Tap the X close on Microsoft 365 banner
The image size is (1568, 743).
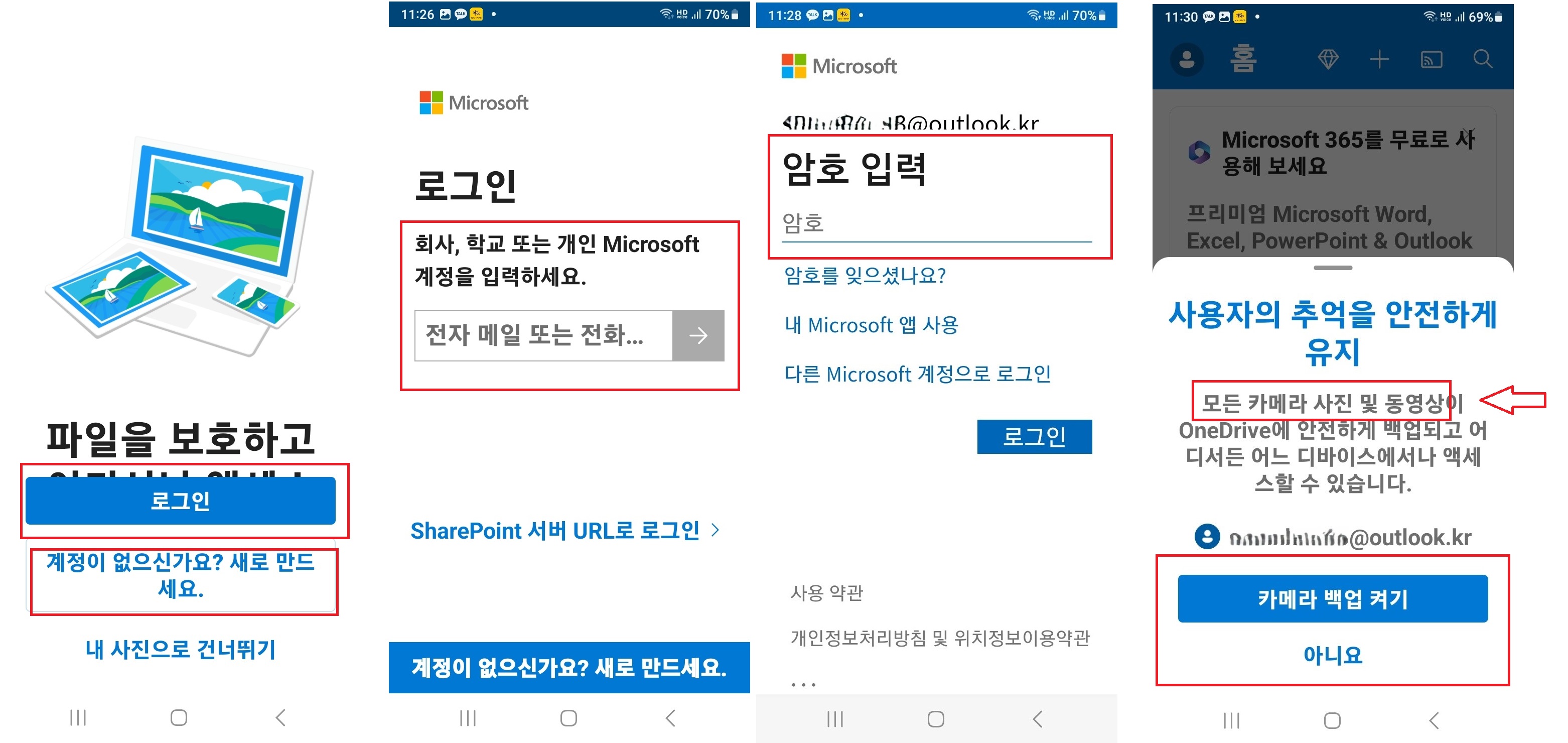pyautogui.click(x=1468, y=135)
